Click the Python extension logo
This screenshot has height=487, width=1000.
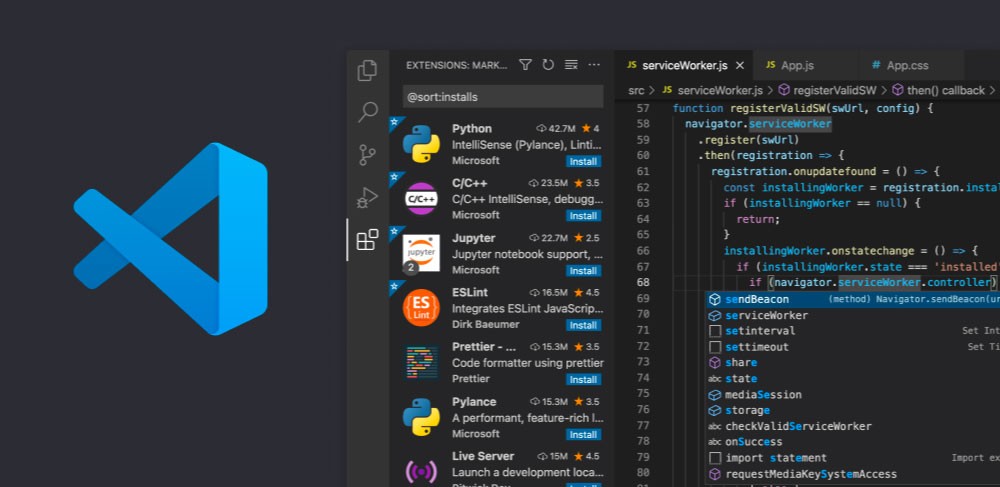coord(421,144)
